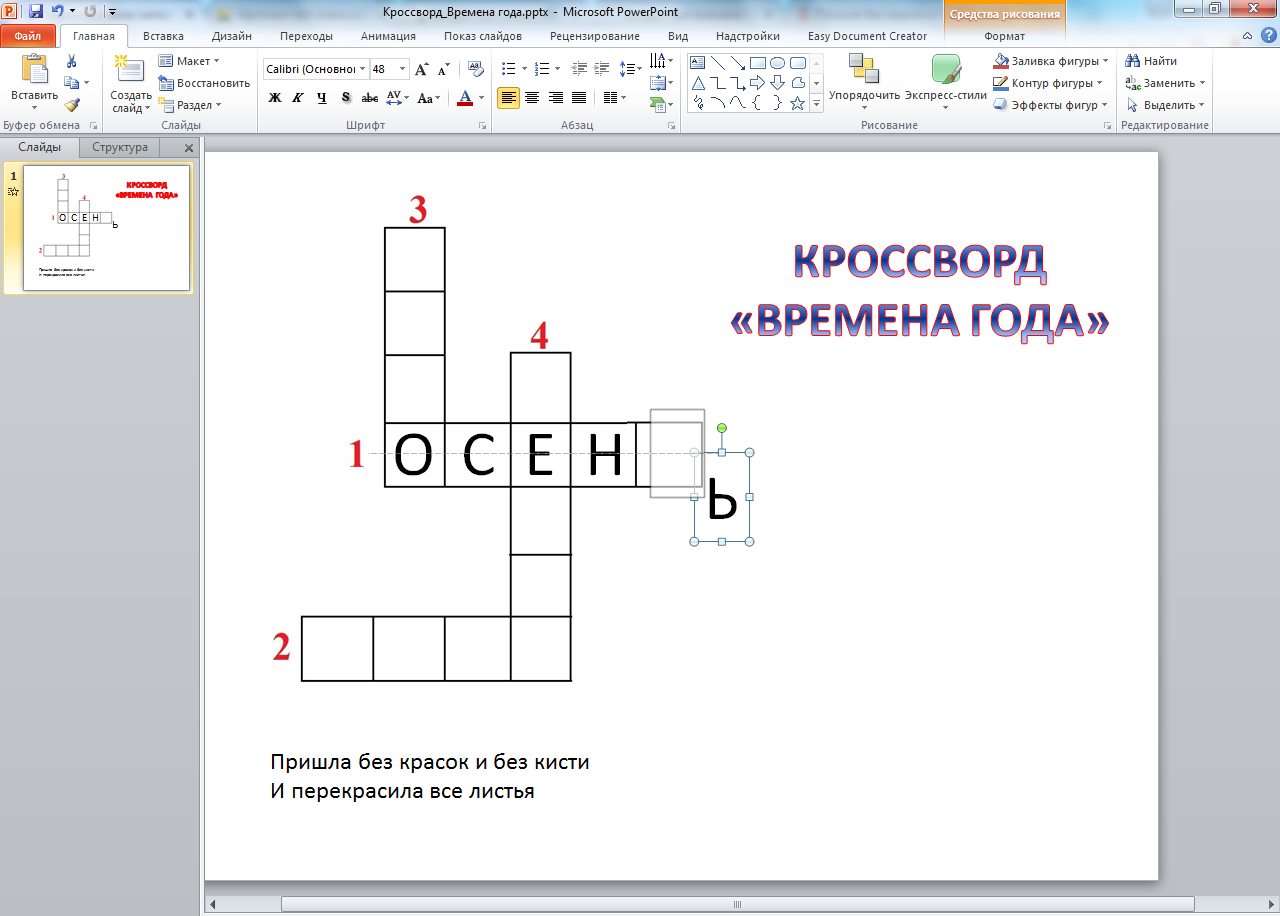Open character spacing AV dropdown
The width and height of the screenshot is (1280, 916).
click(x=397, y=98)
